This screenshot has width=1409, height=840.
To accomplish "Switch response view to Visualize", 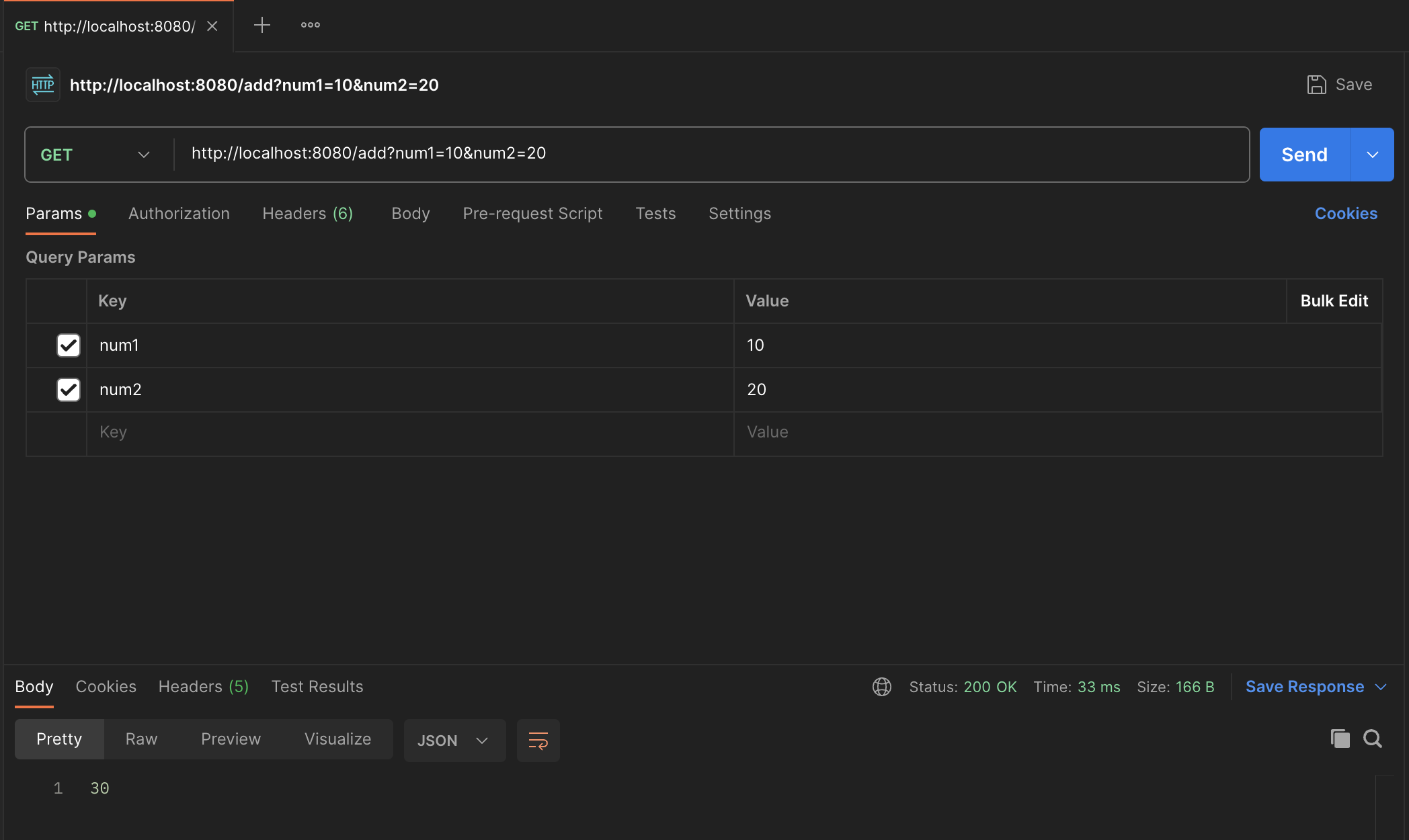I will 337,739.
